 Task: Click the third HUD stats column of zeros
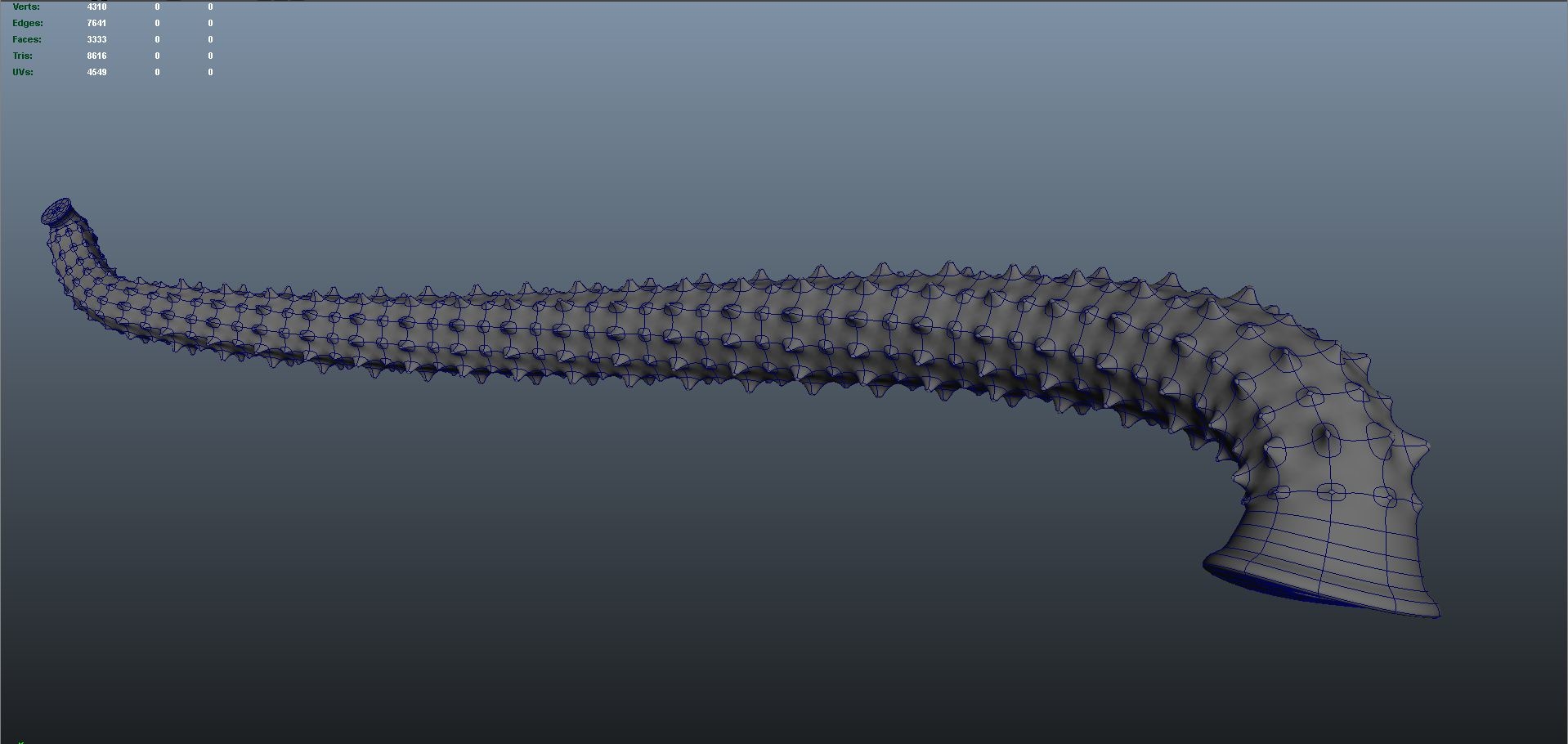(x=211, y=39)
